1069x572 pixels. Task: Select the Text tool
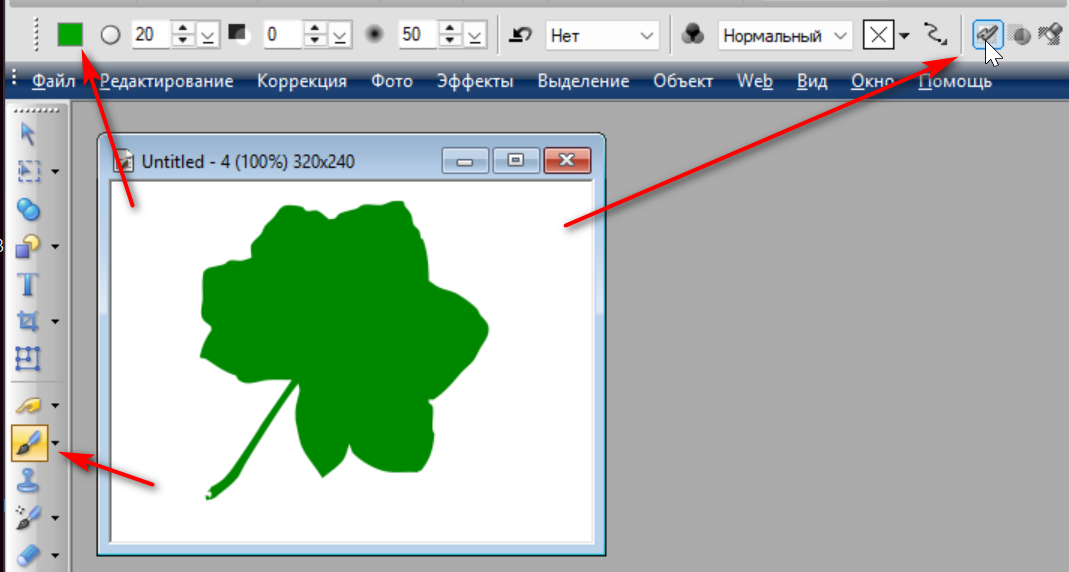tap(28, 284)
